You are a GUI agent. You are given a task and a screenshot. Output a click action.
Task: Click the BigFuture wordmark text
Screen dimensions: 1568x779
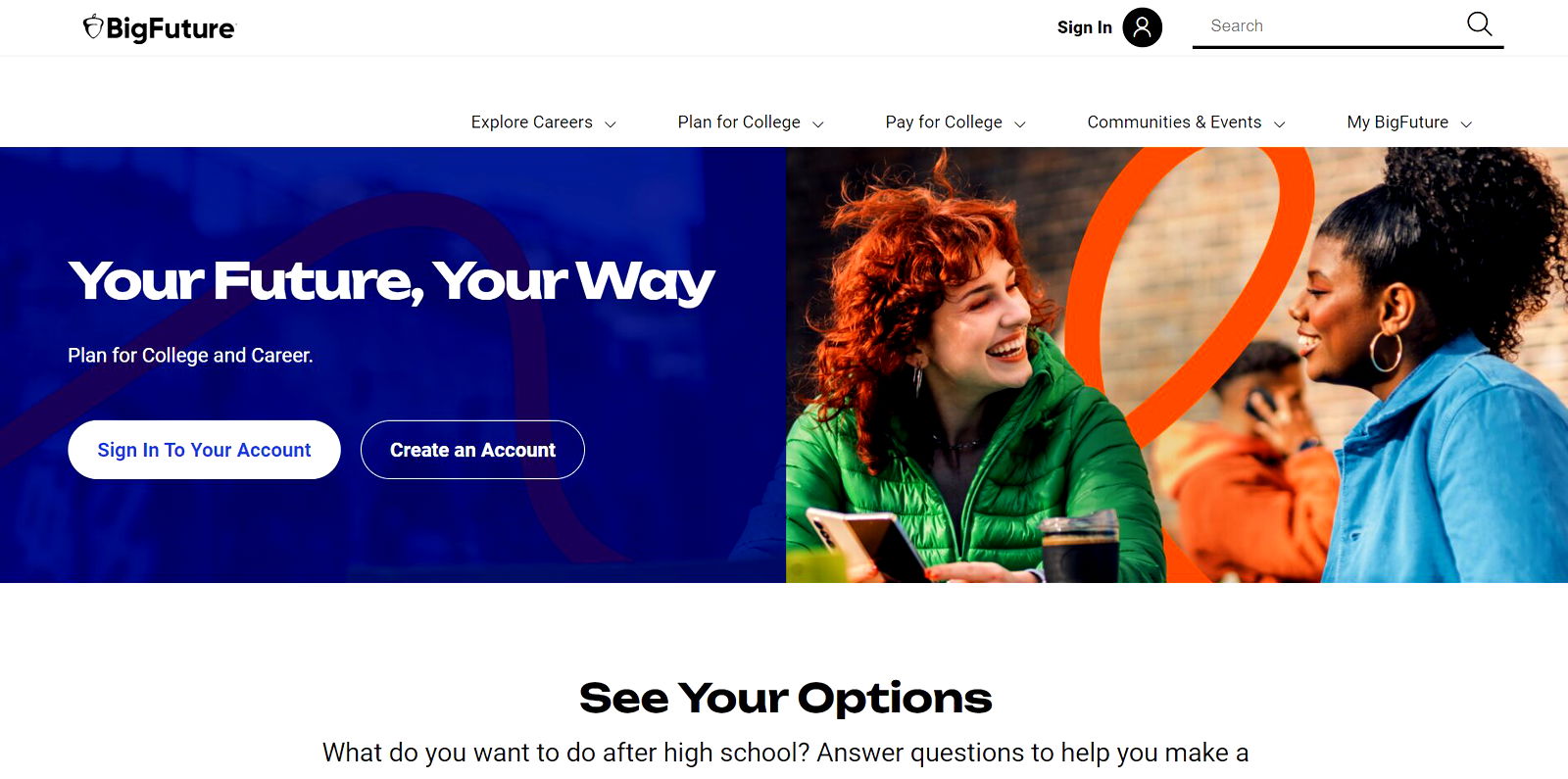171,28
